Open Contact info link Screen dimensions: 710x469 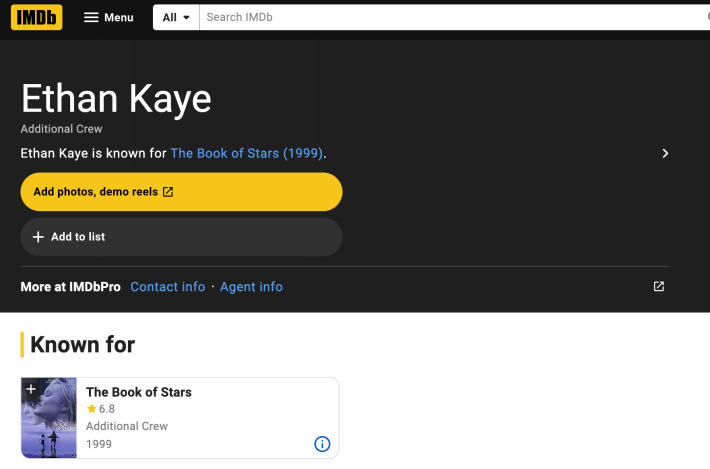pyautogui.click(x=168, y=287)
